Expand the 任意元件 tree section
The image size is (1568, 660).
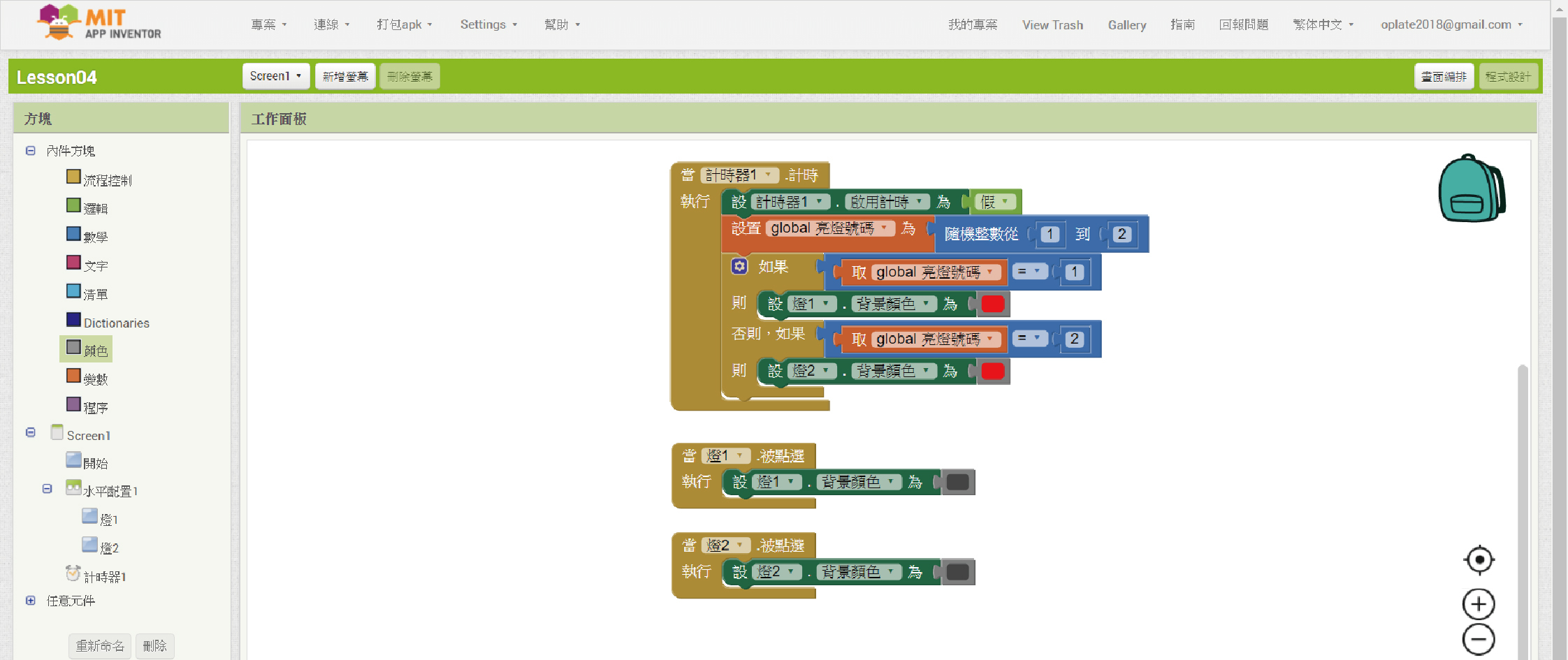(31, 601)
